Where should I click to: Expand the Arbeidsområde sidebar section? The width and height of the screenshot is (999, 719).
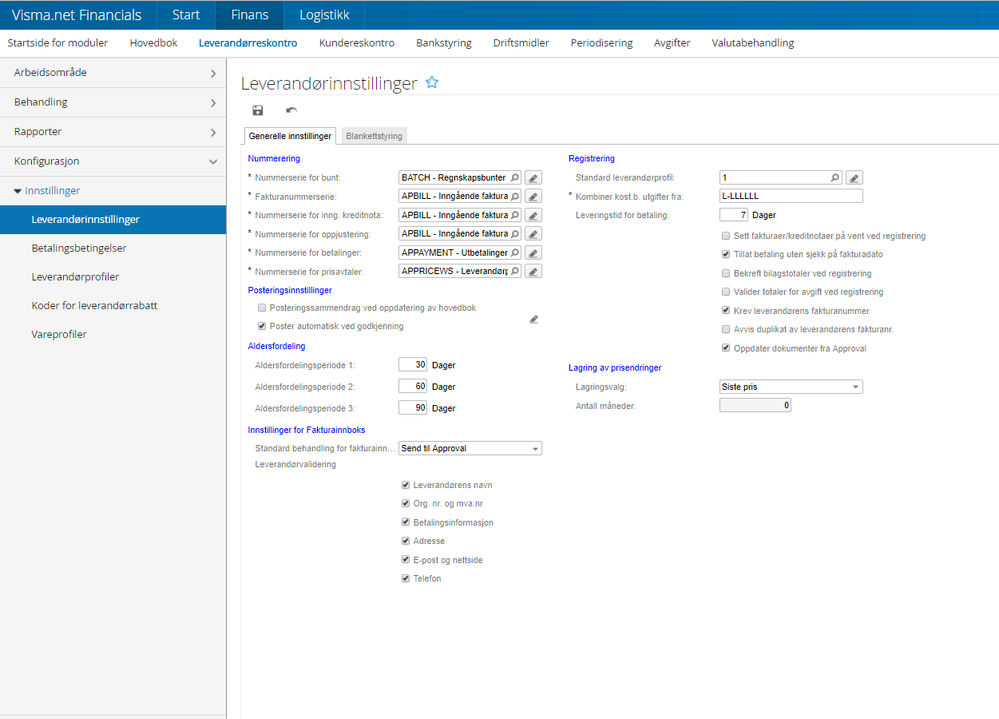(113, 73)
